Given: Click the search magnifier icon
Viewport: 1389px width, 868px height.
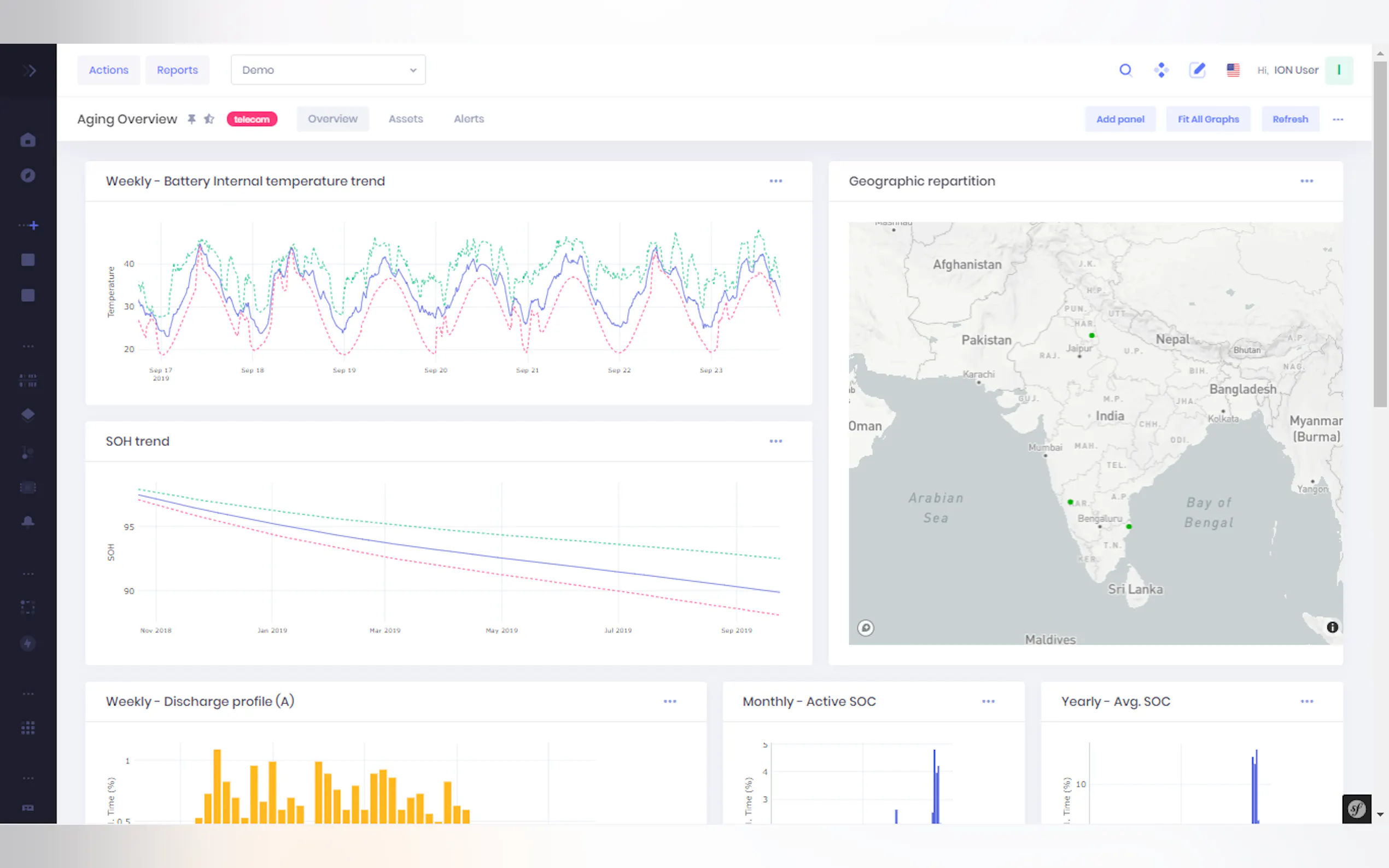Looking at the screenshot, I should [x=1125, y=70].
